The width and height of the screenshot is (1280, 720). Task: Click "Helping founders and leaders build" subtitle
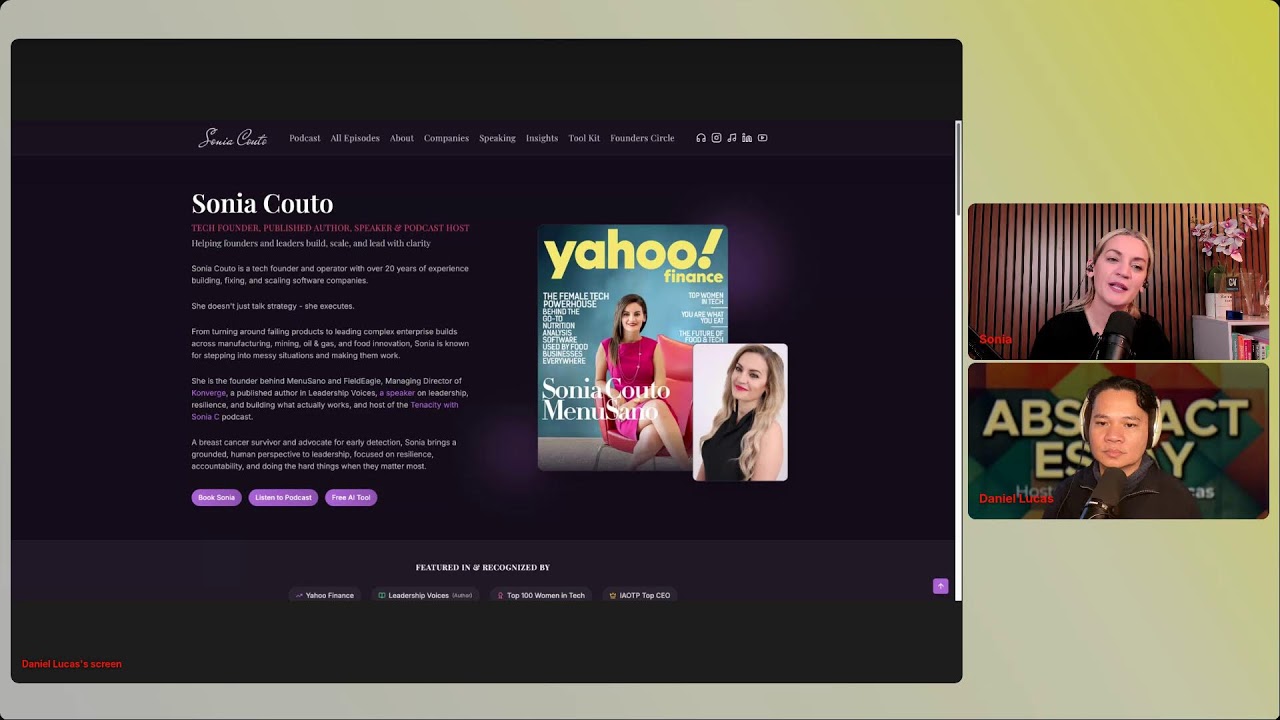coord(311,243)
